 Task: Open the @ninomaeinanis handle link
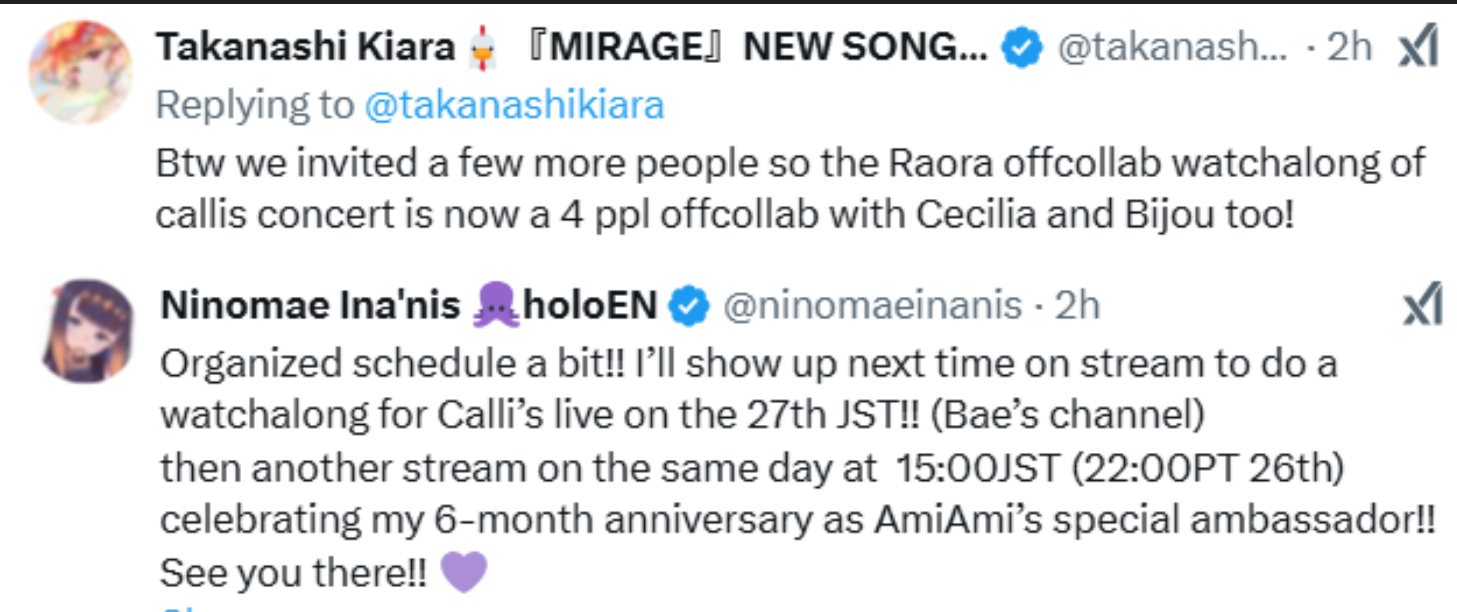pos(871,306)
